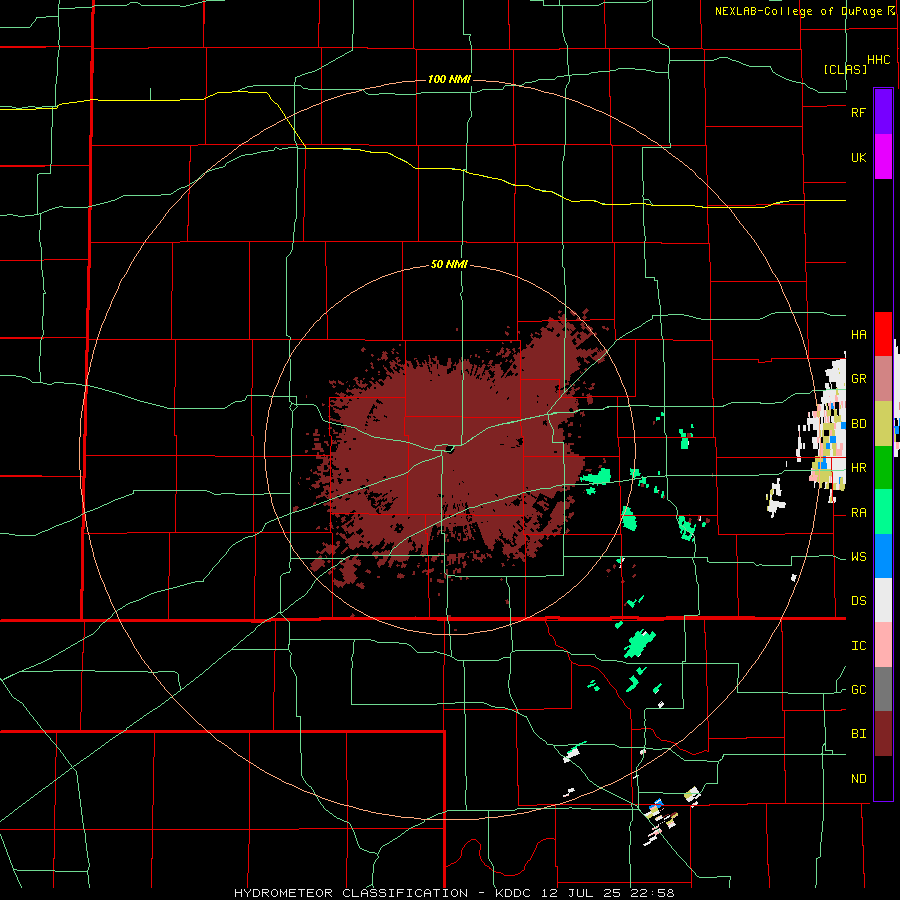Click the 100 NMI range ring label
Screen dimensions: 900x900
pos(449,79)
